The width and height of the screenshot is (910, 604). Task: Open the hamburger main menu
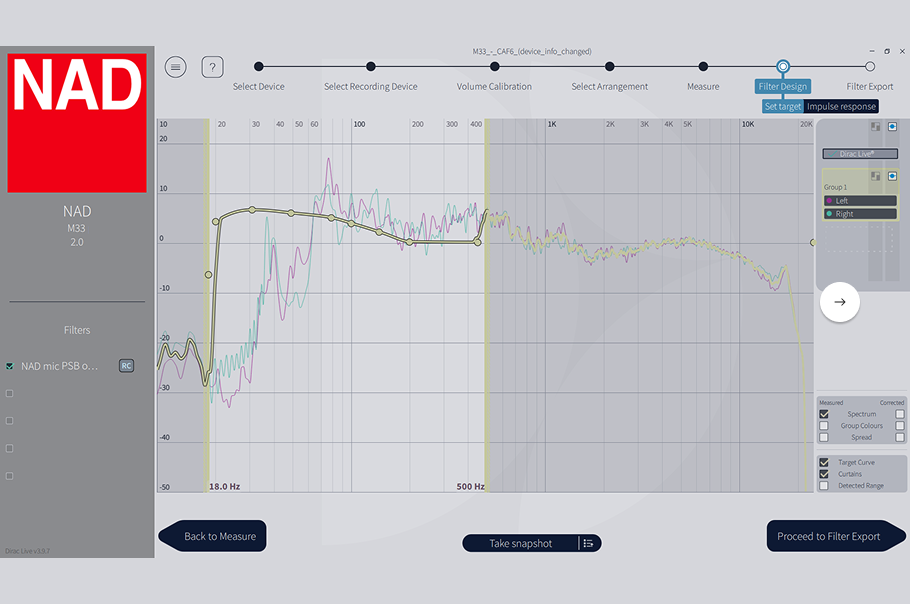click(x=176, y=67)
